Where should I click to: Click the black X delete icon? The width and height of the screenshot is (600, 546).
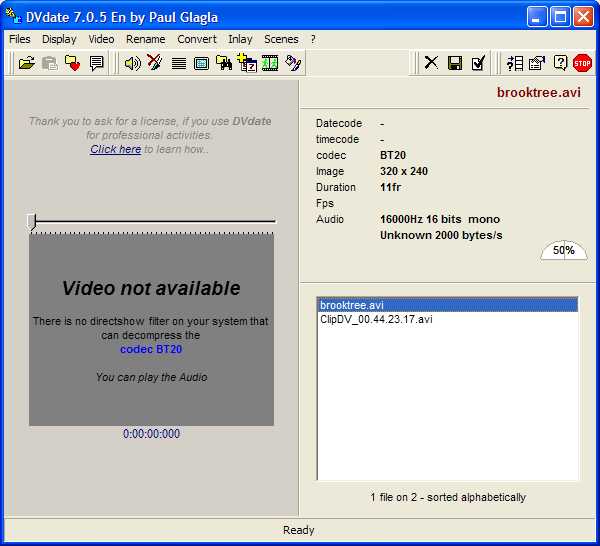pos(431,63)
